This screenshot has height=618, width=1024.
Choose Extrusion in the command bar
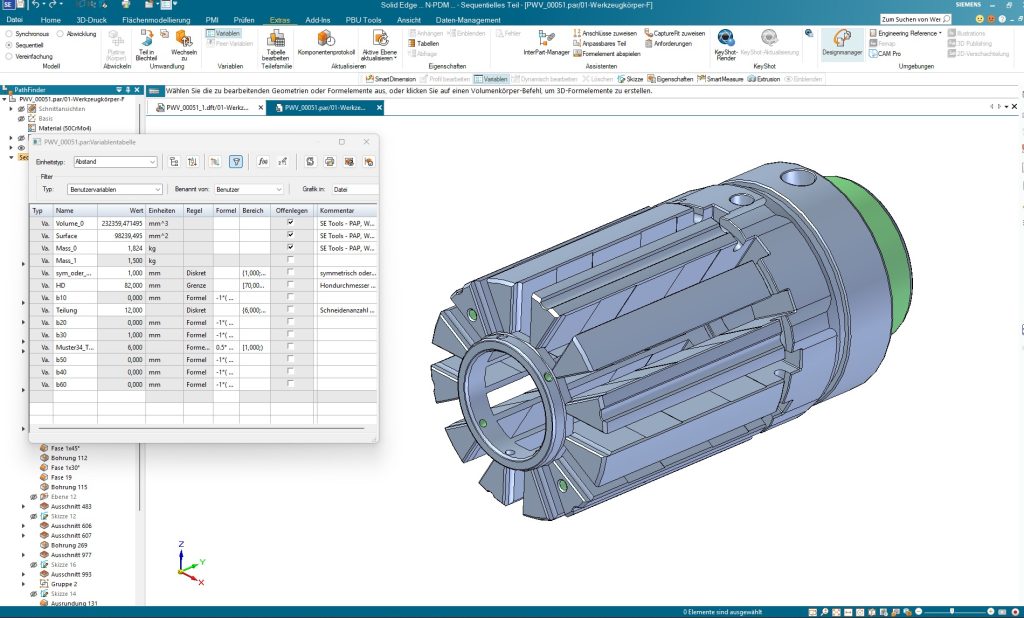pyautogui.click(x=763, y=79)
